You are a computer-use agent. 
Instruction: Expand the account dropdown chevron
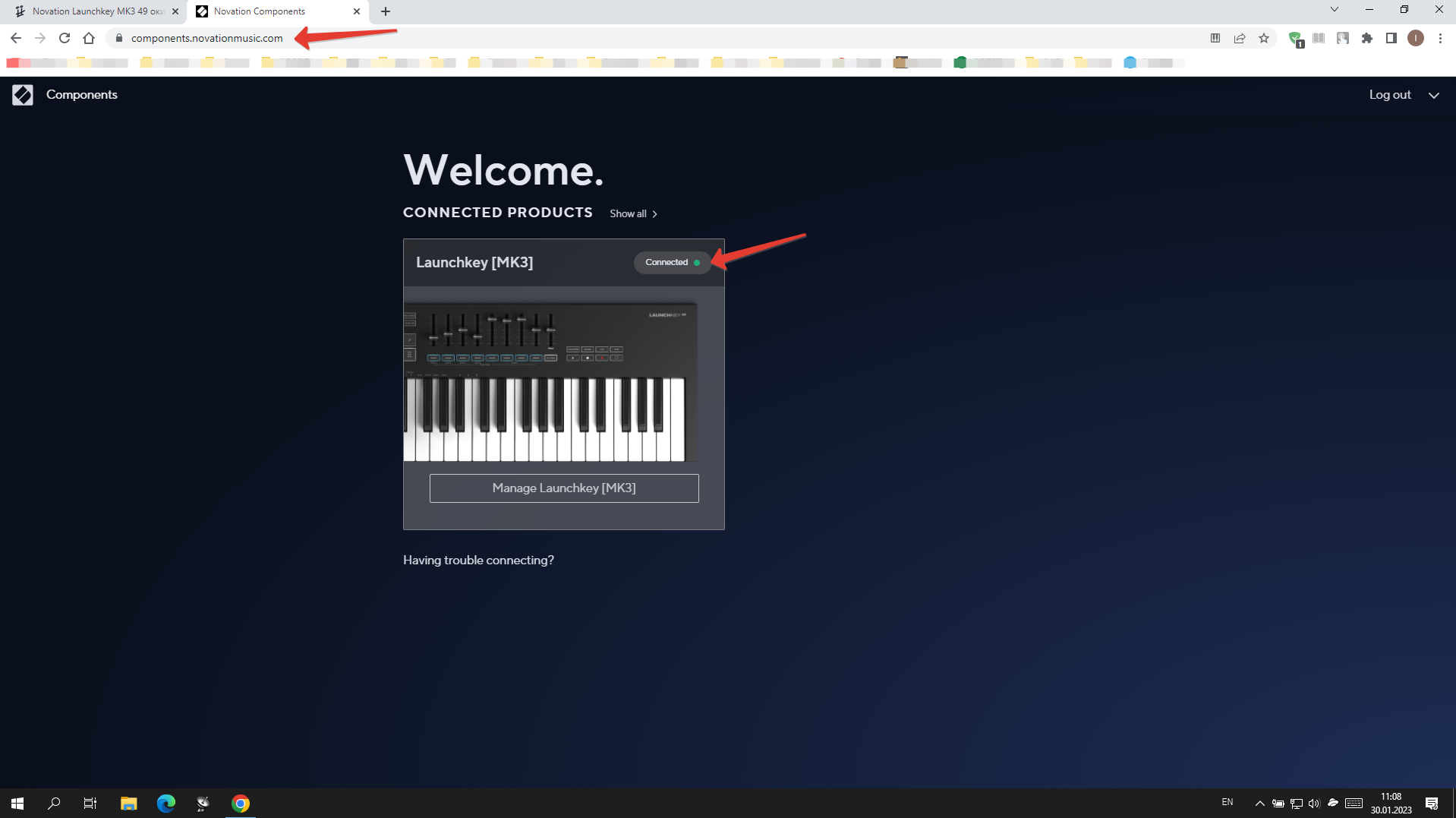click(1434, 96)
